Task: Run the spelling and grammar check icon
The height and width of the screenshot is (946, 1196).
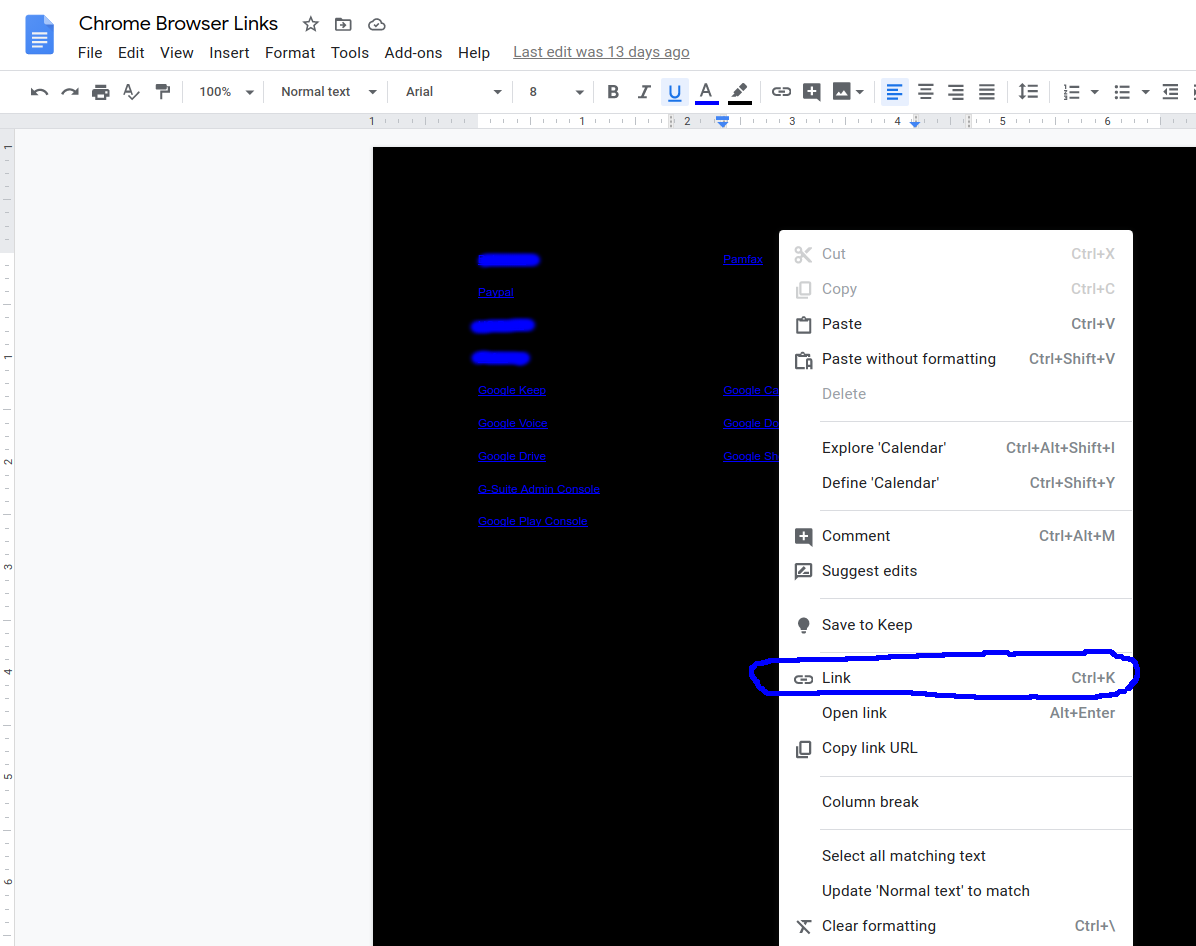Action: tap(131, 92)
